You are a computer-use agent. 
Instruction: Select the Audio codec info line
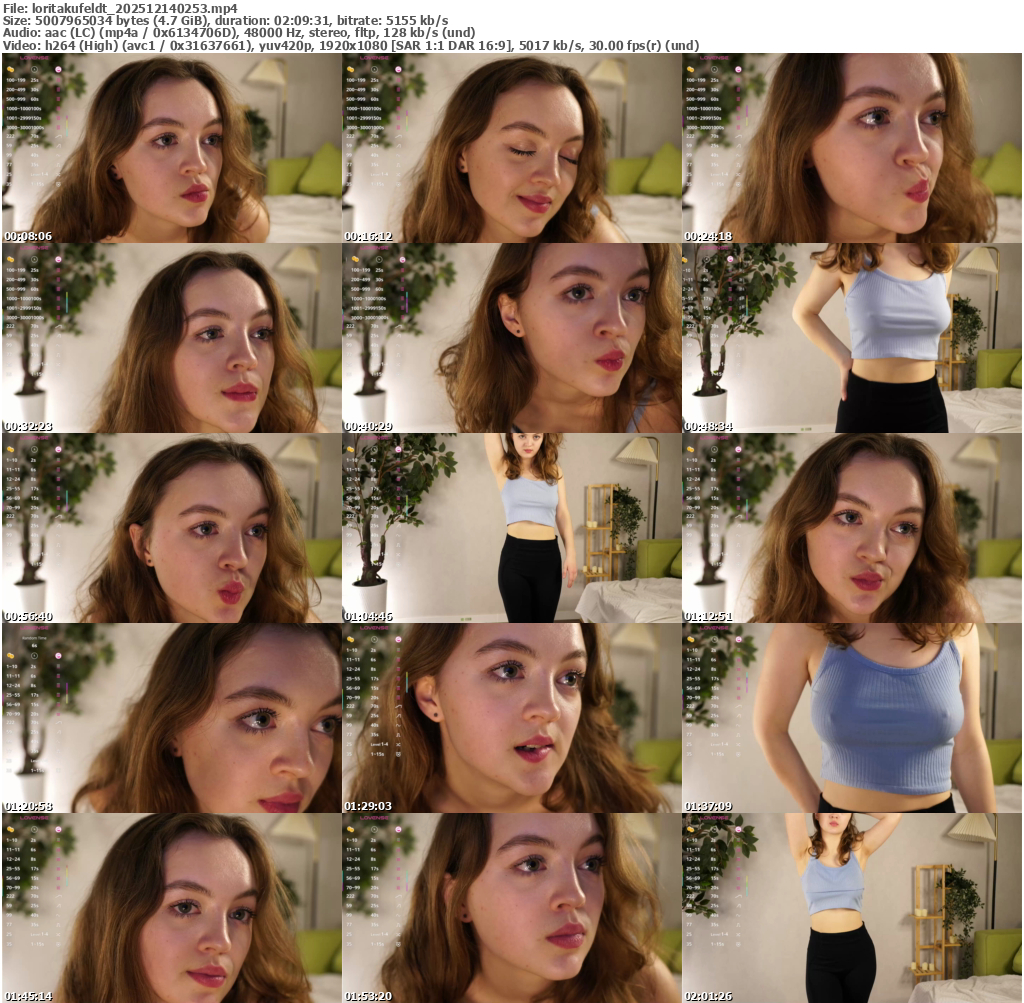click(238, 33)
